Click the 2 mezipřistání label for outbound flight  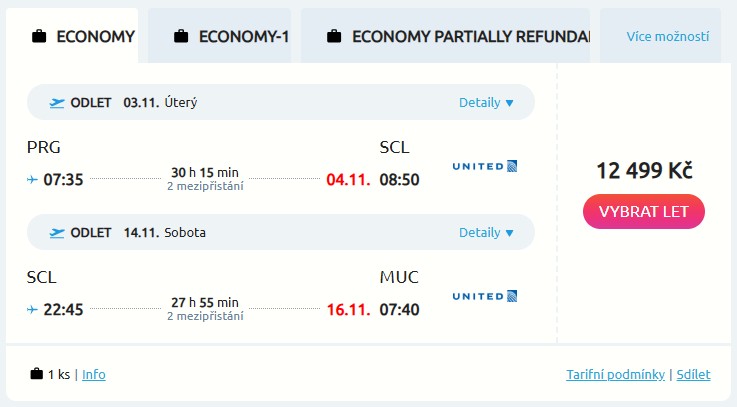(x=205, y=186)
